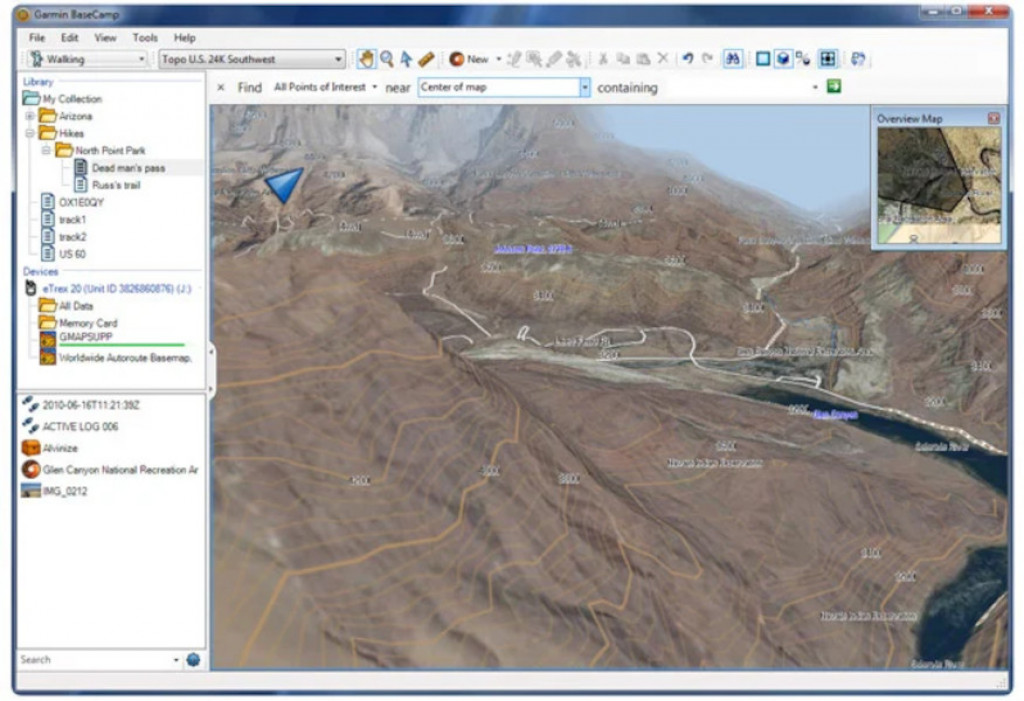Select the Zoom magnifier tool
Screen dimensions: 1024x701
coord(387,59)
